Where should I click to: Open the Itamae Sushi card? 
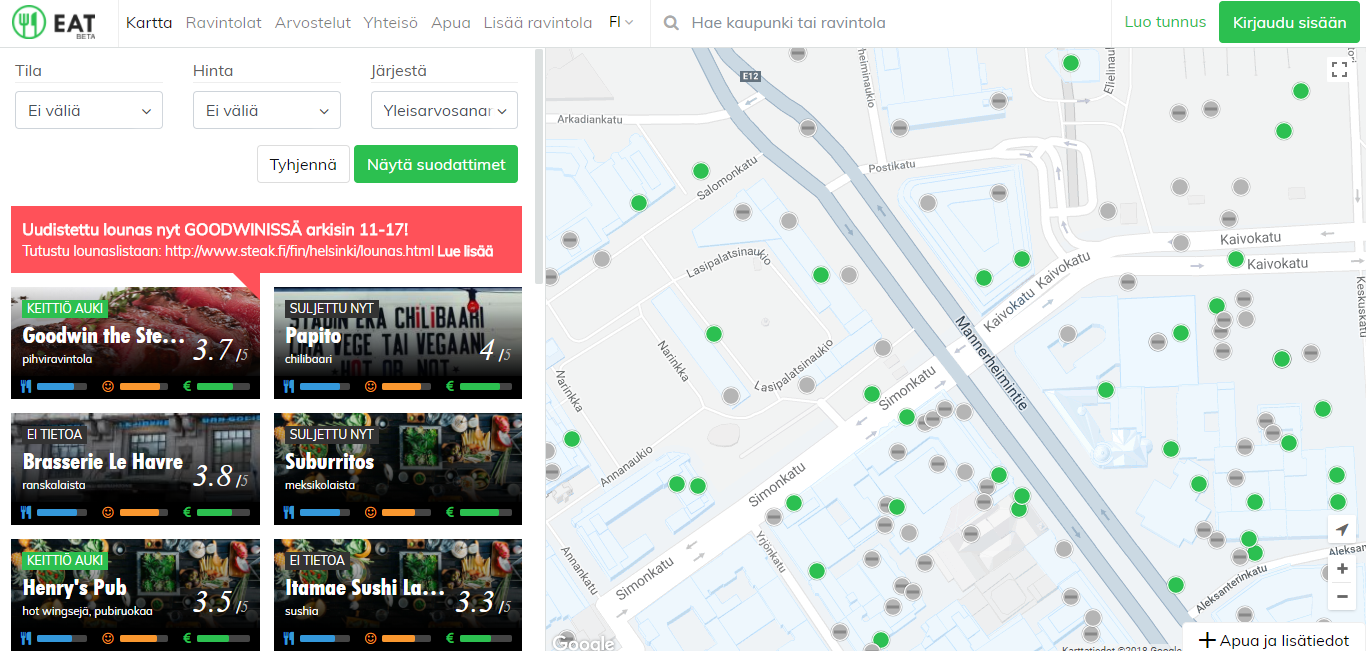[398, 595]
